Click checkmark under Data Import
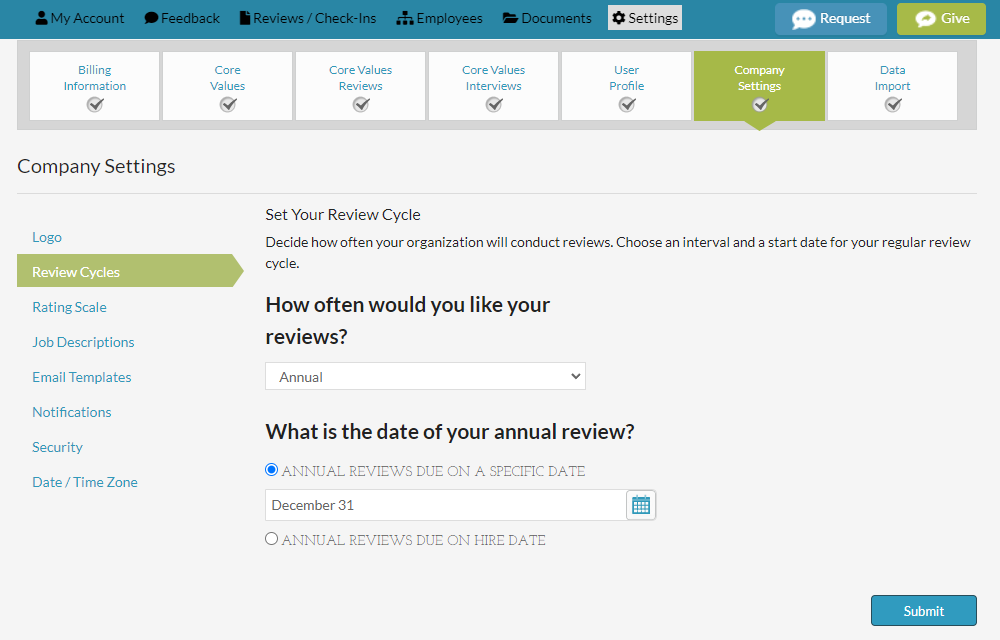The width and height of the screenshot is (1000, 640). pos(893,105)
